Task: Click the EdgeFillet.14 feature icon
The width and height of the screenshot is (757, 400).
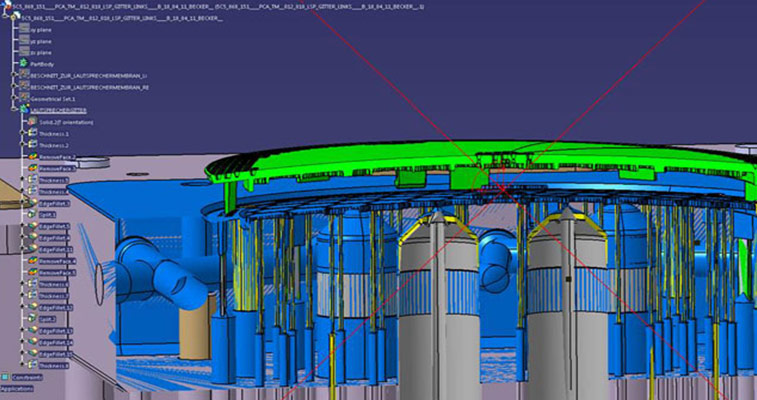Action: click(33, 341)
